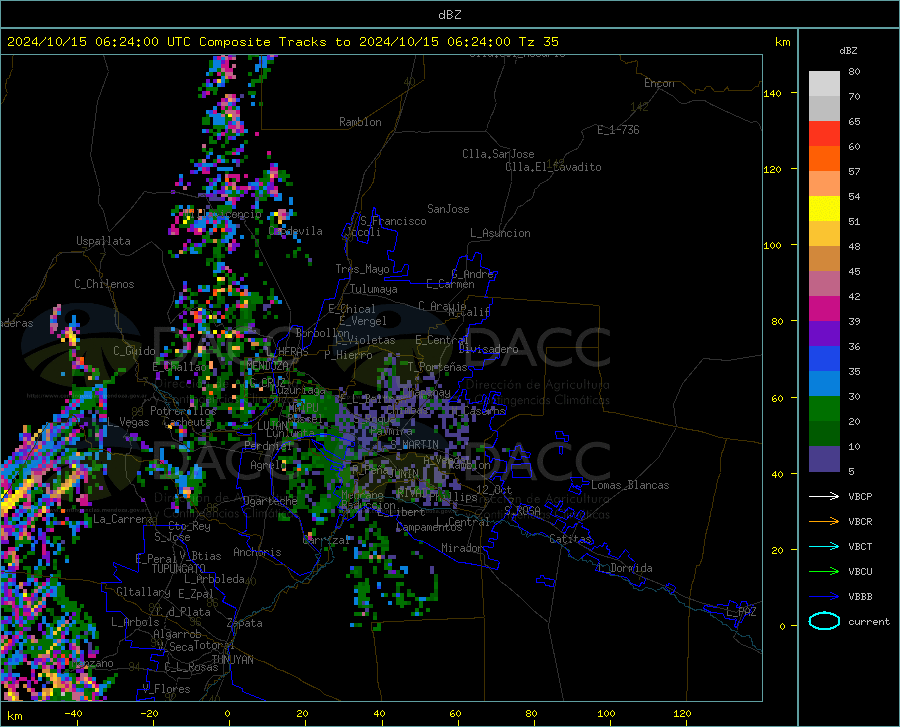
Task: Click the Tulumaya map label
Action: tap(373, 289)
